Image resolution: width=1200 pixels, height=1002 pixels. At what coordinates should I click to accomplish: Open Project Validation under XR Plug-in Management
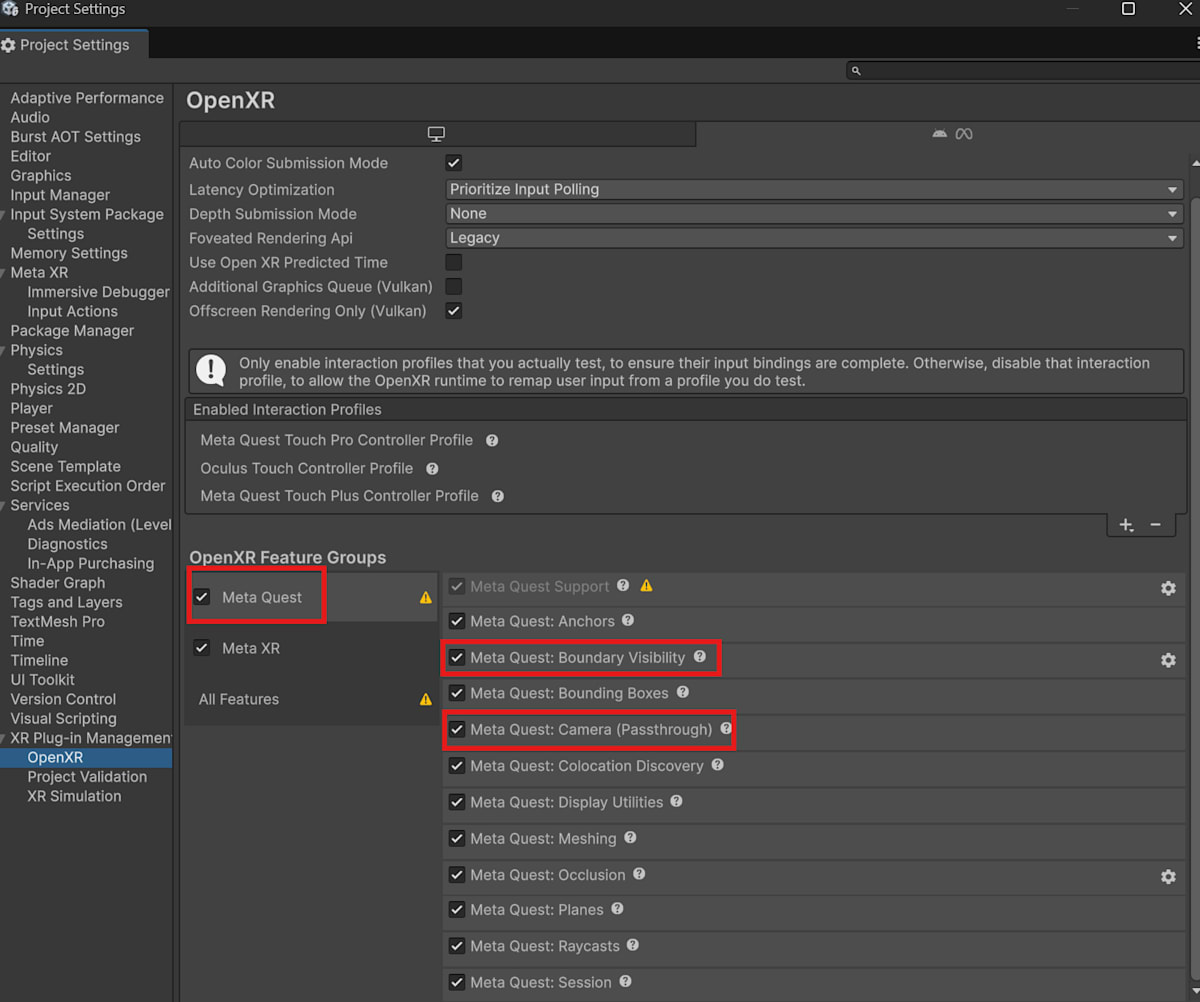tap(87, 777)
